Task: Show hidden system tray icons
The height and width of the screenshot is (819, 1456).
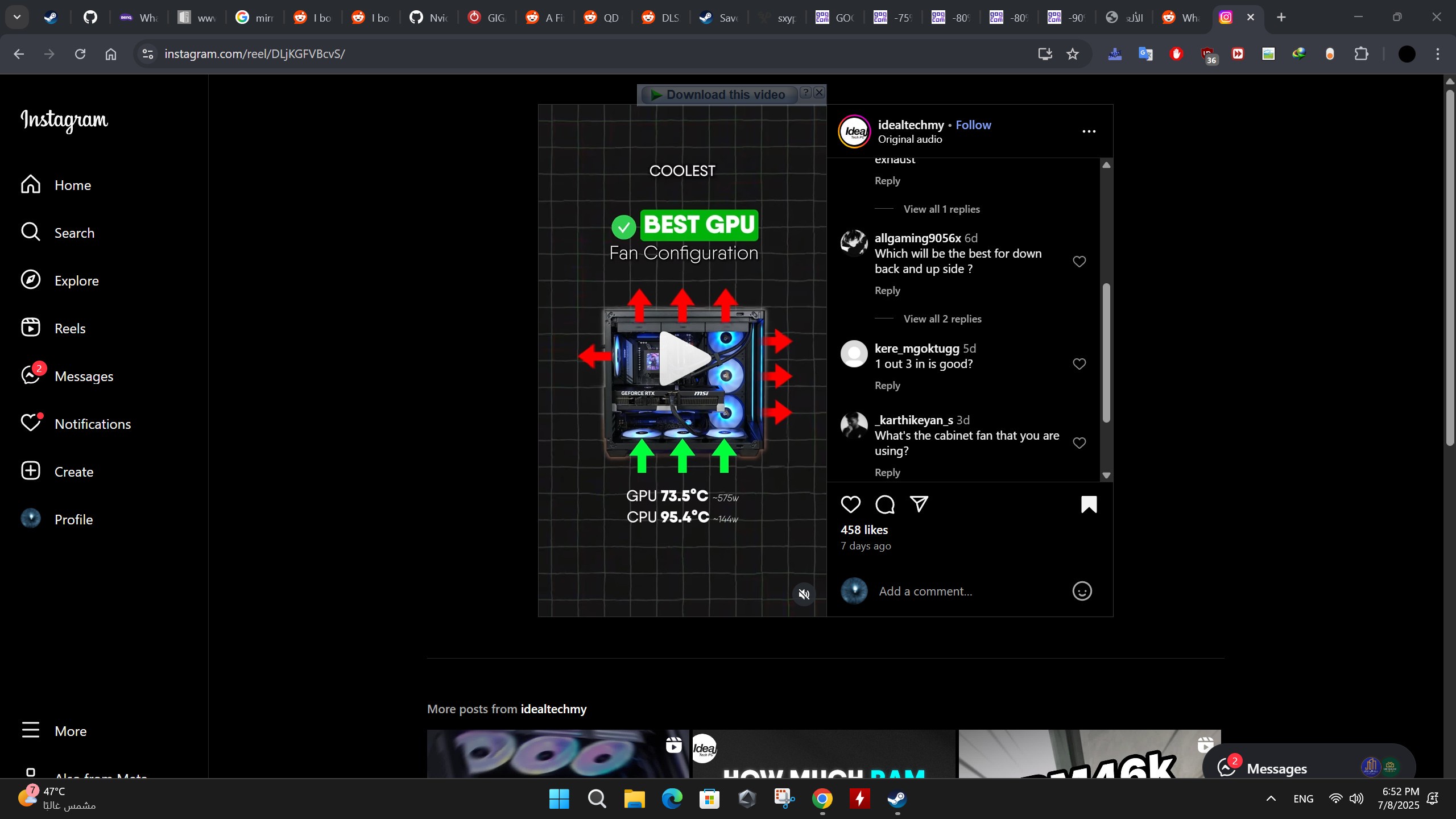Action: tap(1271, 799)
